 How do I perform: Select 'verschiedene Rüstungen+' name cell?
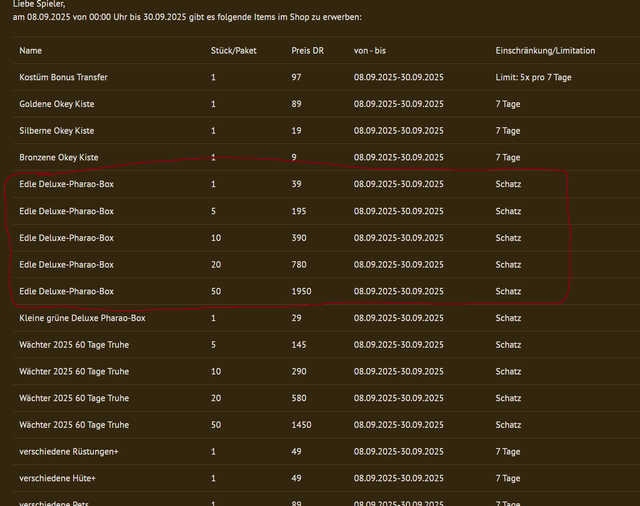pyautogui.click(x=69, y=452)
